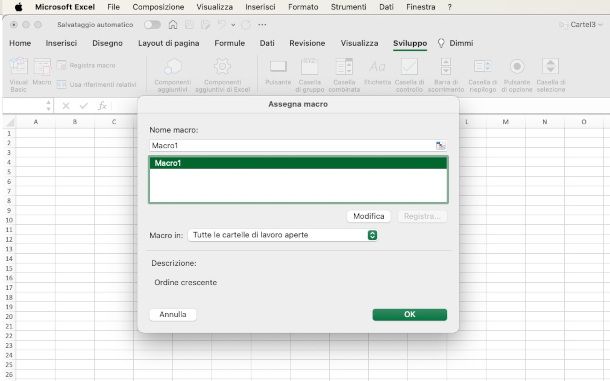Click the fx insert function icon
The width and height of the screenshot is (610, 381).
(102, 106)
